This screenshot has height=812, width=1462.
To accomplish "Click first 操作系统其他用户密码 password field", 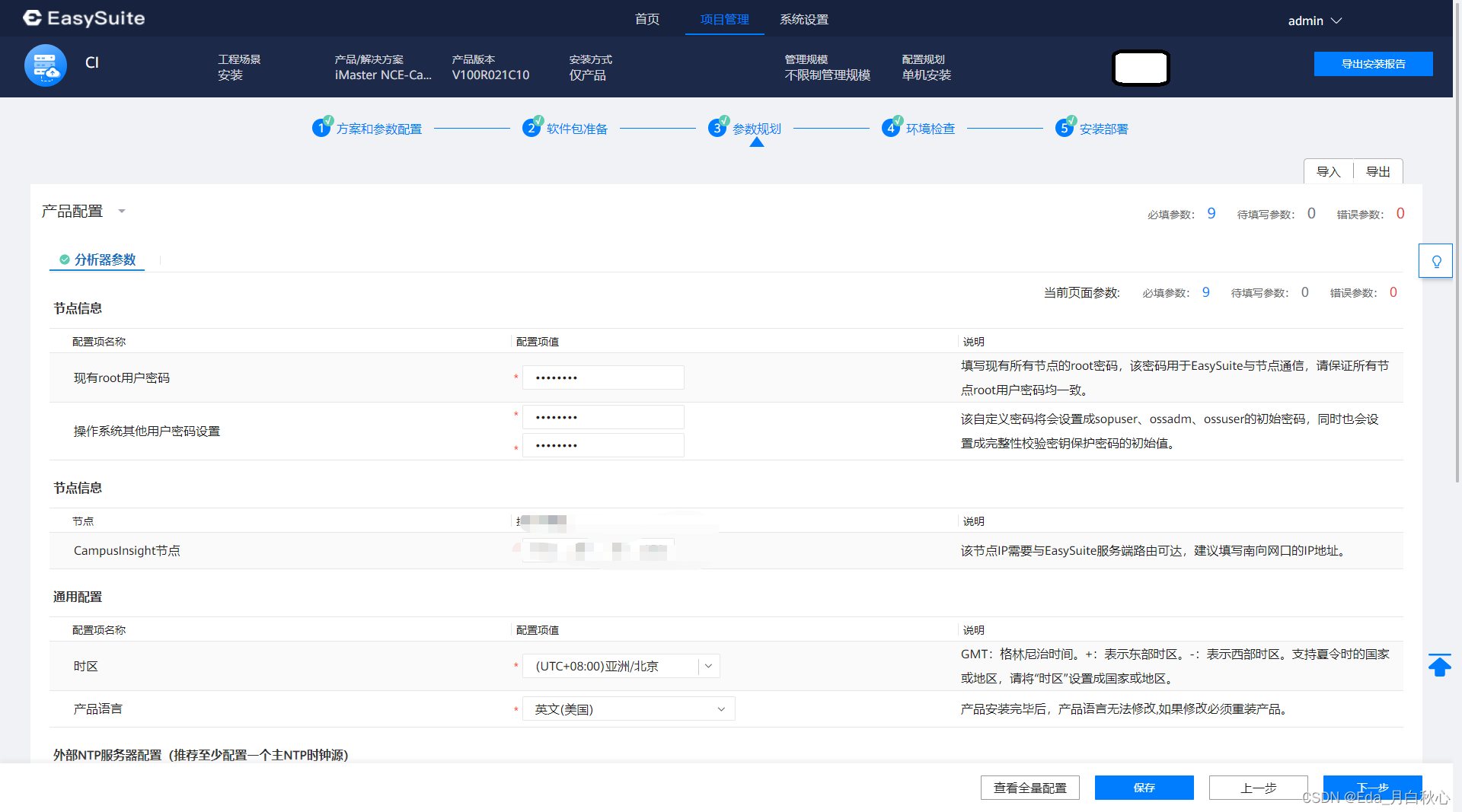I will [603, 417].
